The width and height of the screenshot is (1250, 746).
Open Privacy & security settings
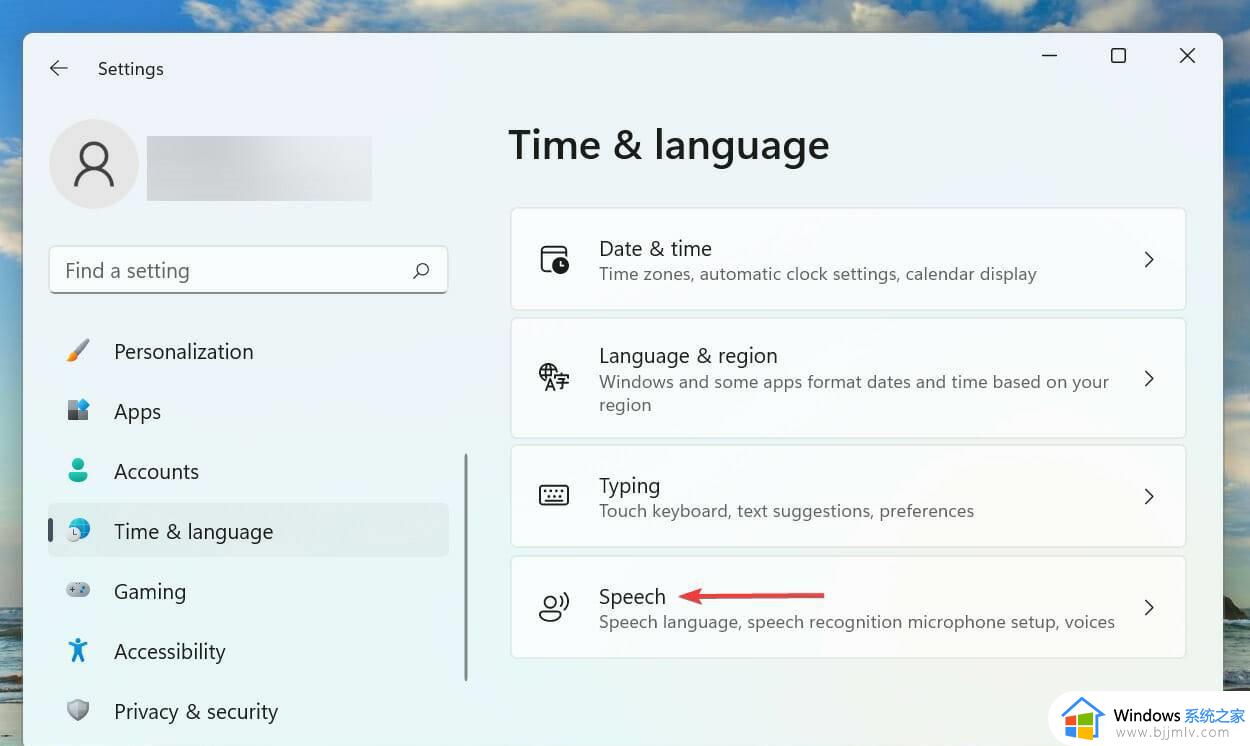248,711
